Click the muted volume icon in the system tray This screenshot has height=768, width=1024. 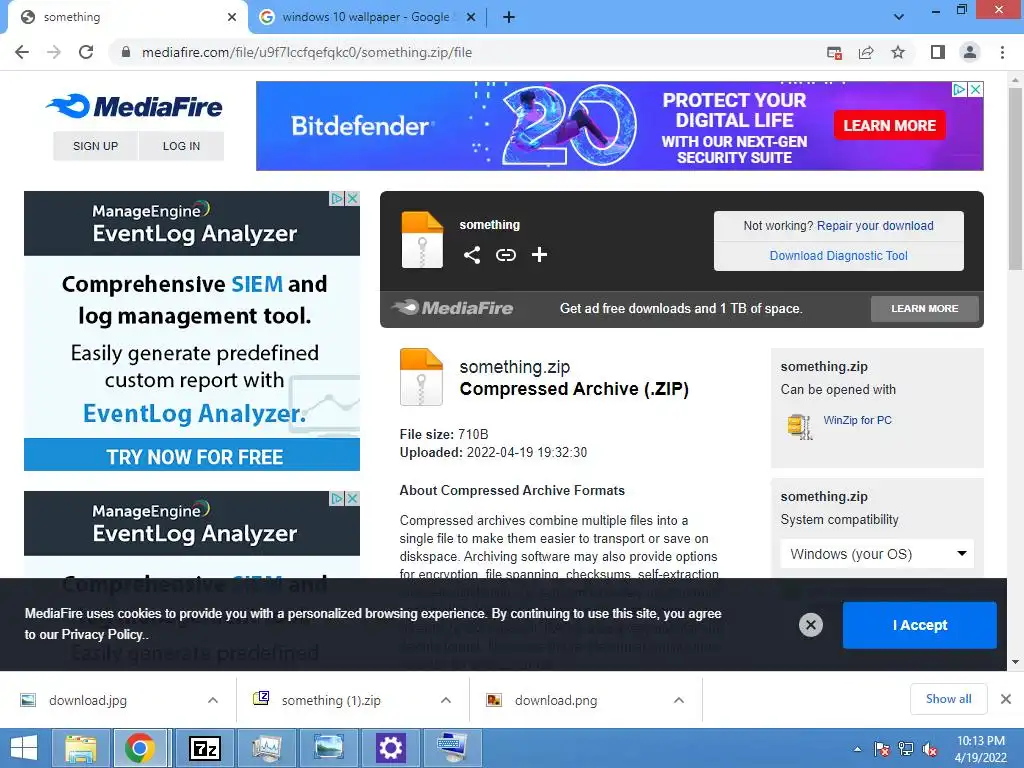pos(929,749)
